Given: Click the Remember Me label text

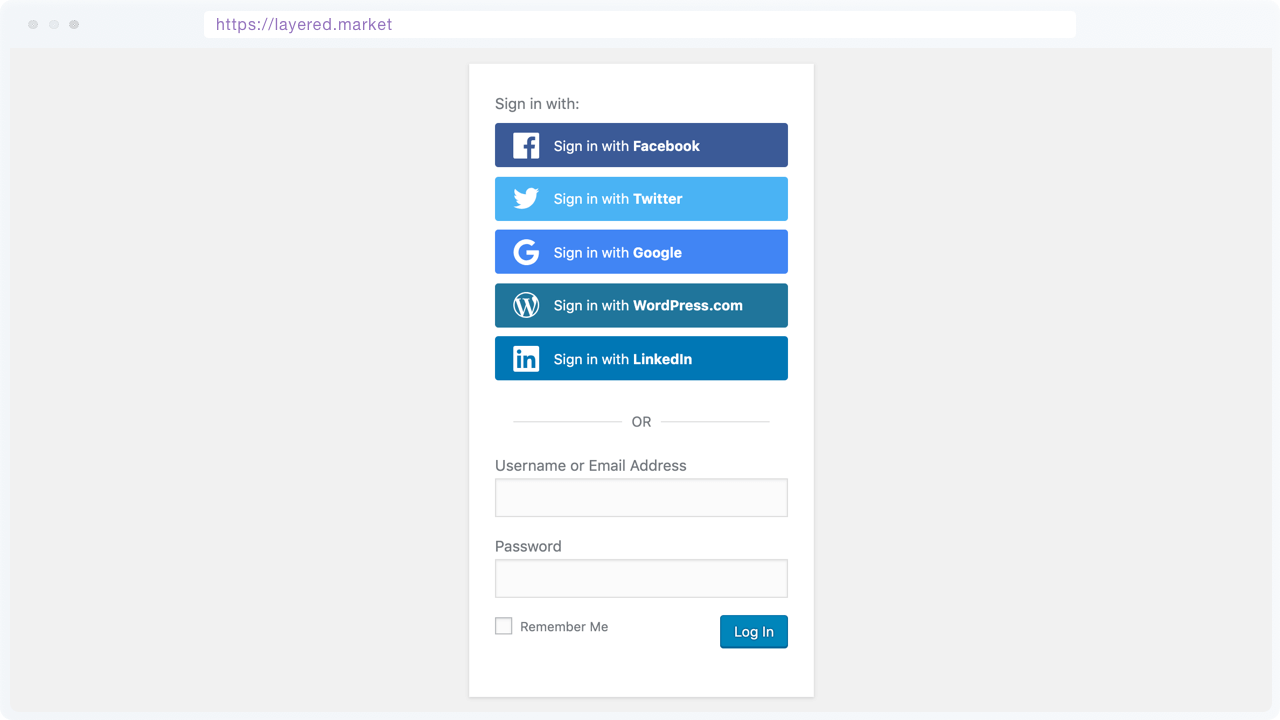Looking at the screenshot, I should [x=563, y=626].
